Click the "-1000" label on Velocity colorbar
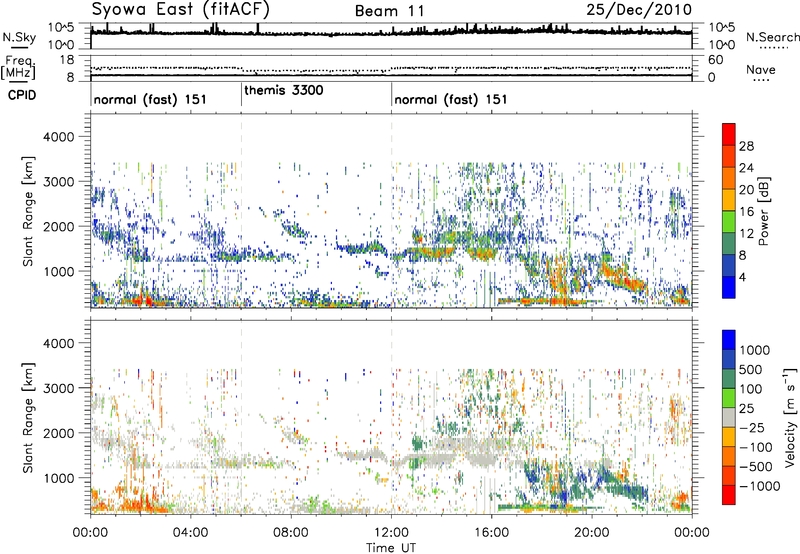 click(x=759, y=486)
